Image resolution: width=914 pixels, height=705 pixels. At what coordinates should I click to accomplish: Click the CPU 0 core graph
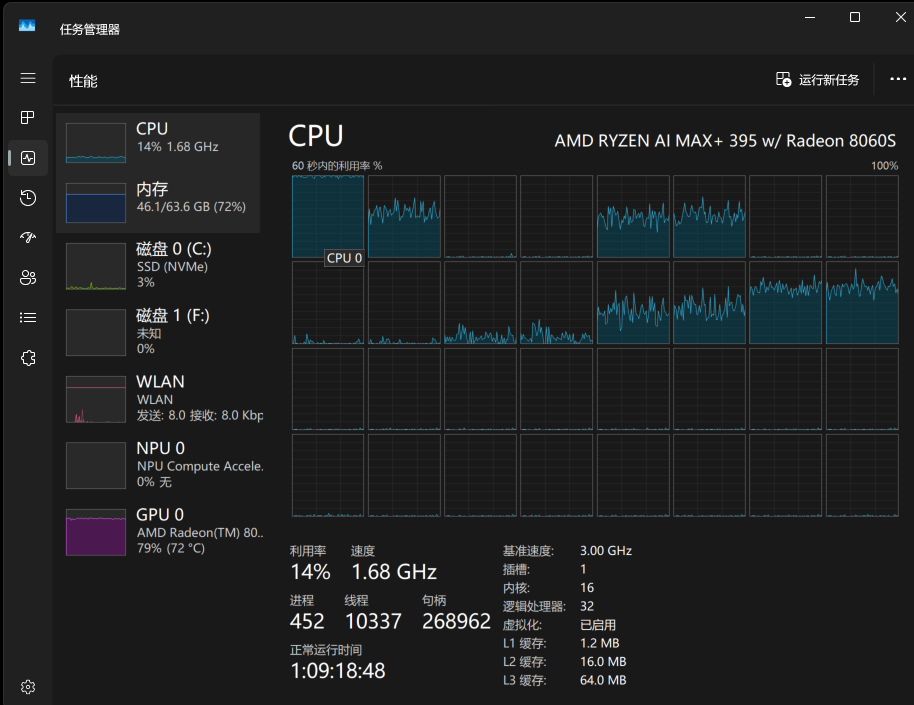coord(328,216)
